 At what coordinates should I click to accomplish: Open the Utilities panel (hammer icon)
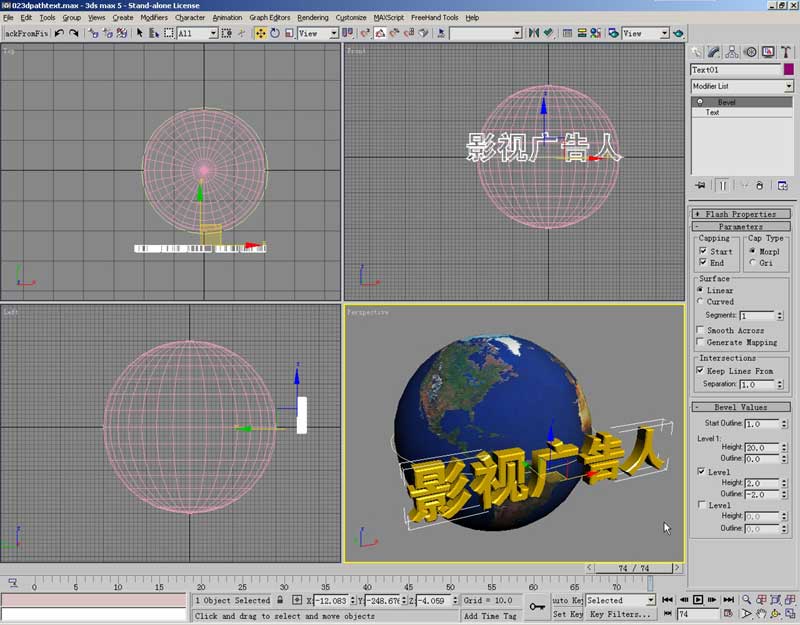click(786, 52)
